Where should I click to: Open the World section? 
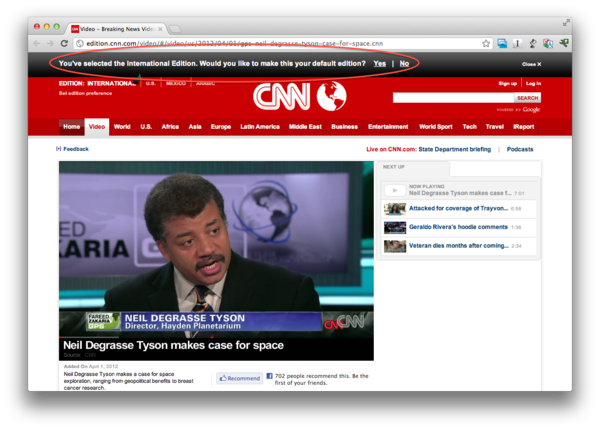(122, 127)
